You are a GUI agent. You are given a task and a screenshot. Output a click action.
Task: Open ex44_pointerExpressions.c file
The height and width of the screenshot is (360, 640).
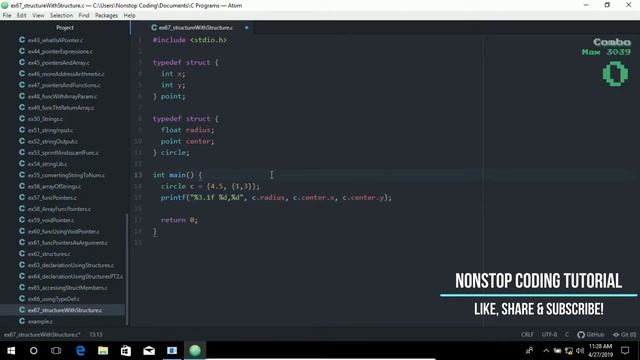click(60, 51)
